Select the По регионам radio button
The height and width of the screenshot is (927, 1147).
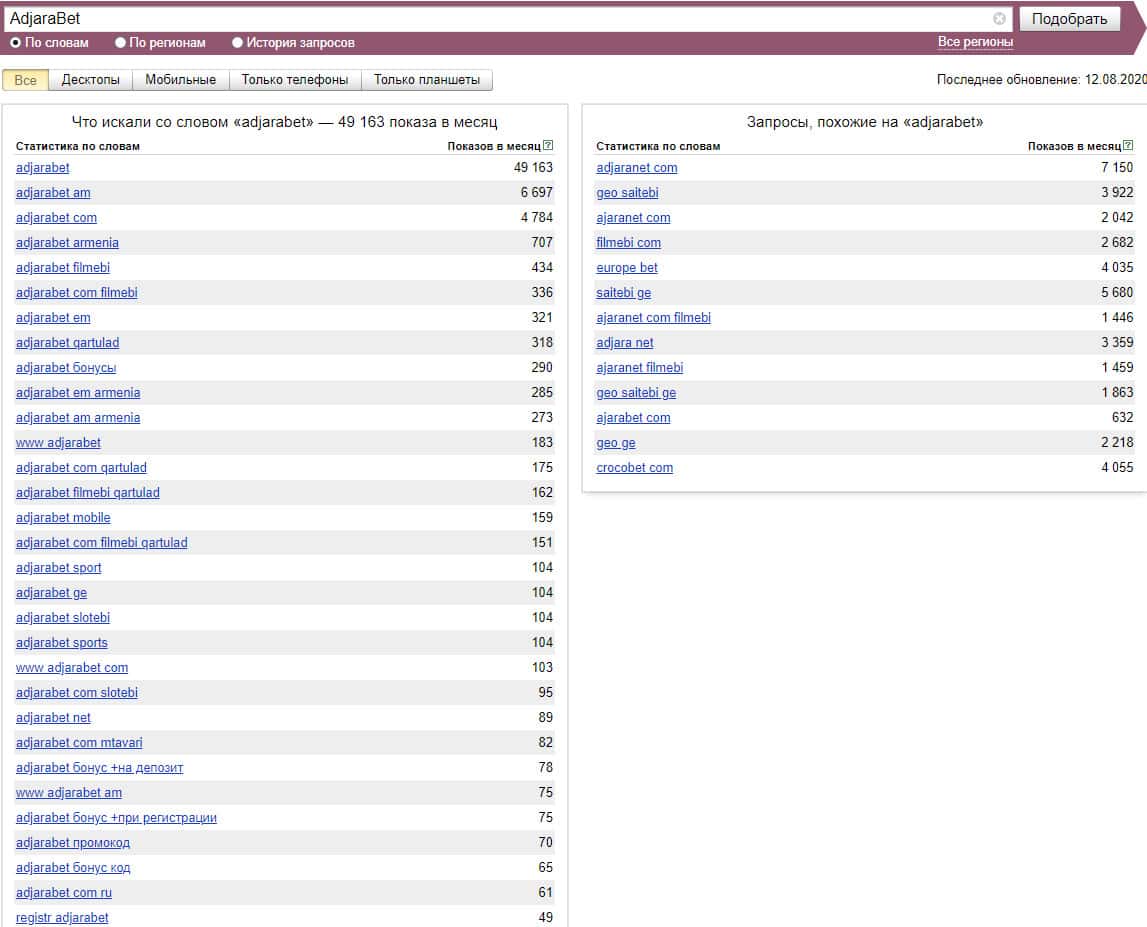[121, 43]
